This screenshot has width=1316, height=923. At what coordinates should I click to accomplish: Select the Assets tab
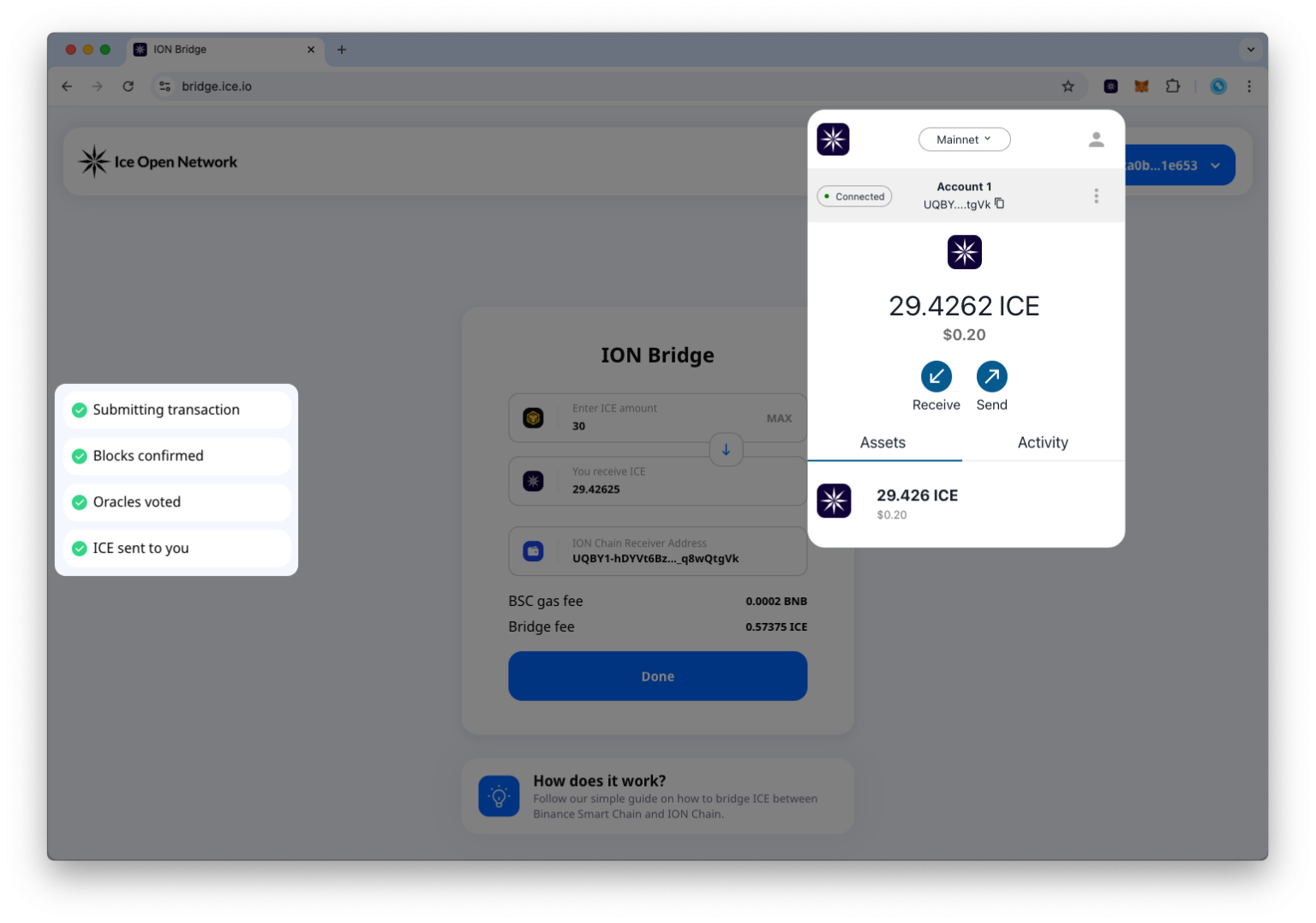[x=882, y=442]
